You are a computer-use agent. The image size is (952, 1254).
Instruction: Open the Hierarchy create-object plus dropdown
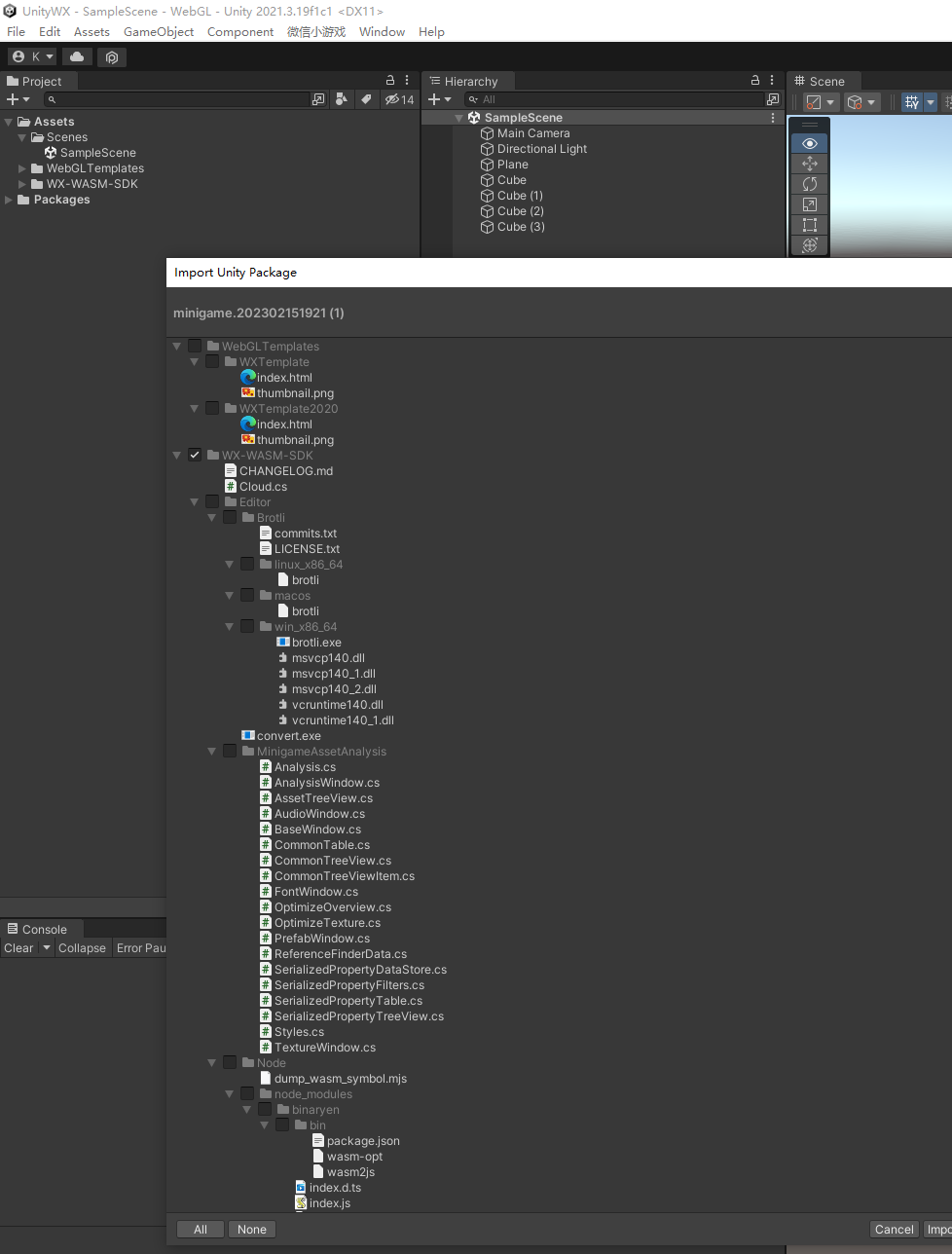point(440,99)
